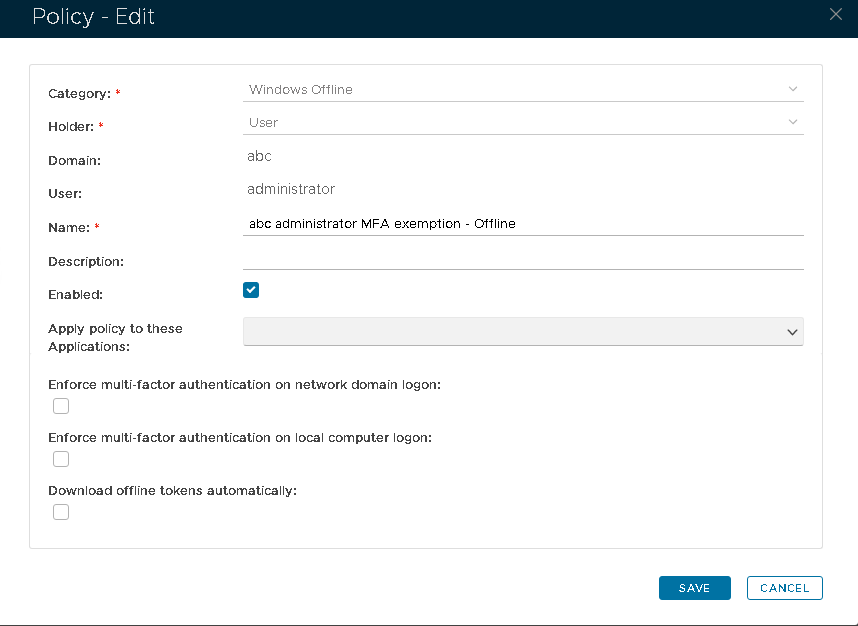Image resolution: width=858 pixels, height=626 pixels.
Task: Click the chevron arrow on Category field
Action: [x=793, y=89]
